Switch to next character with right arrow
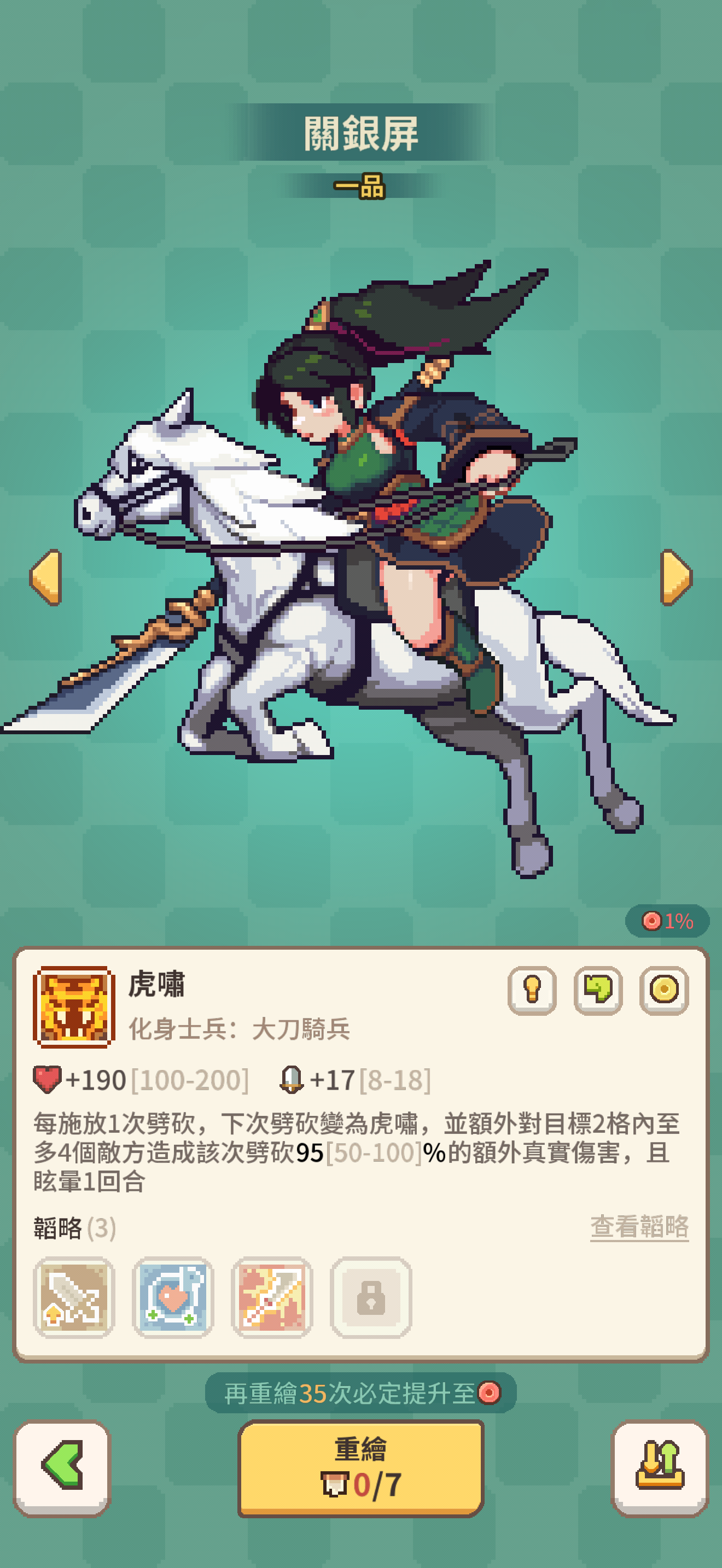This screenshot has height=1568, width=722. (x=677, y=577)
